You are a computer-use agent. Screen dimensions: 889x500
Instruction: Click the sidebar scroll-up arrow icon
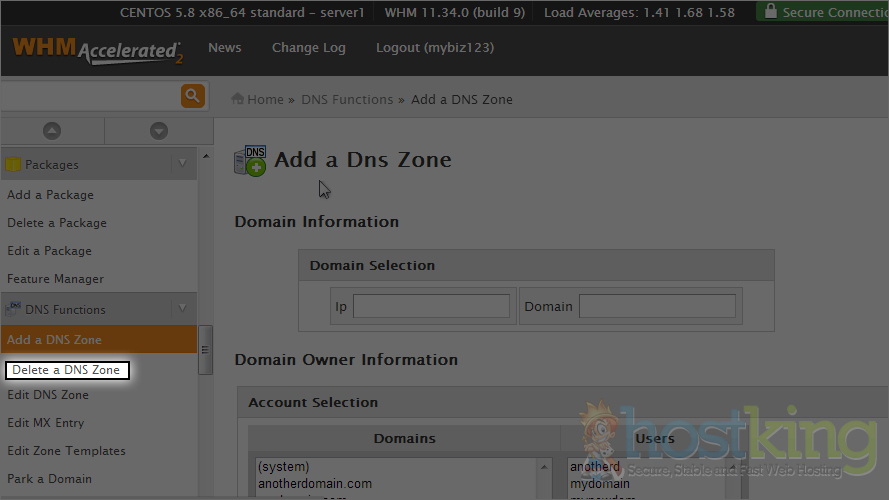(52, 131)
